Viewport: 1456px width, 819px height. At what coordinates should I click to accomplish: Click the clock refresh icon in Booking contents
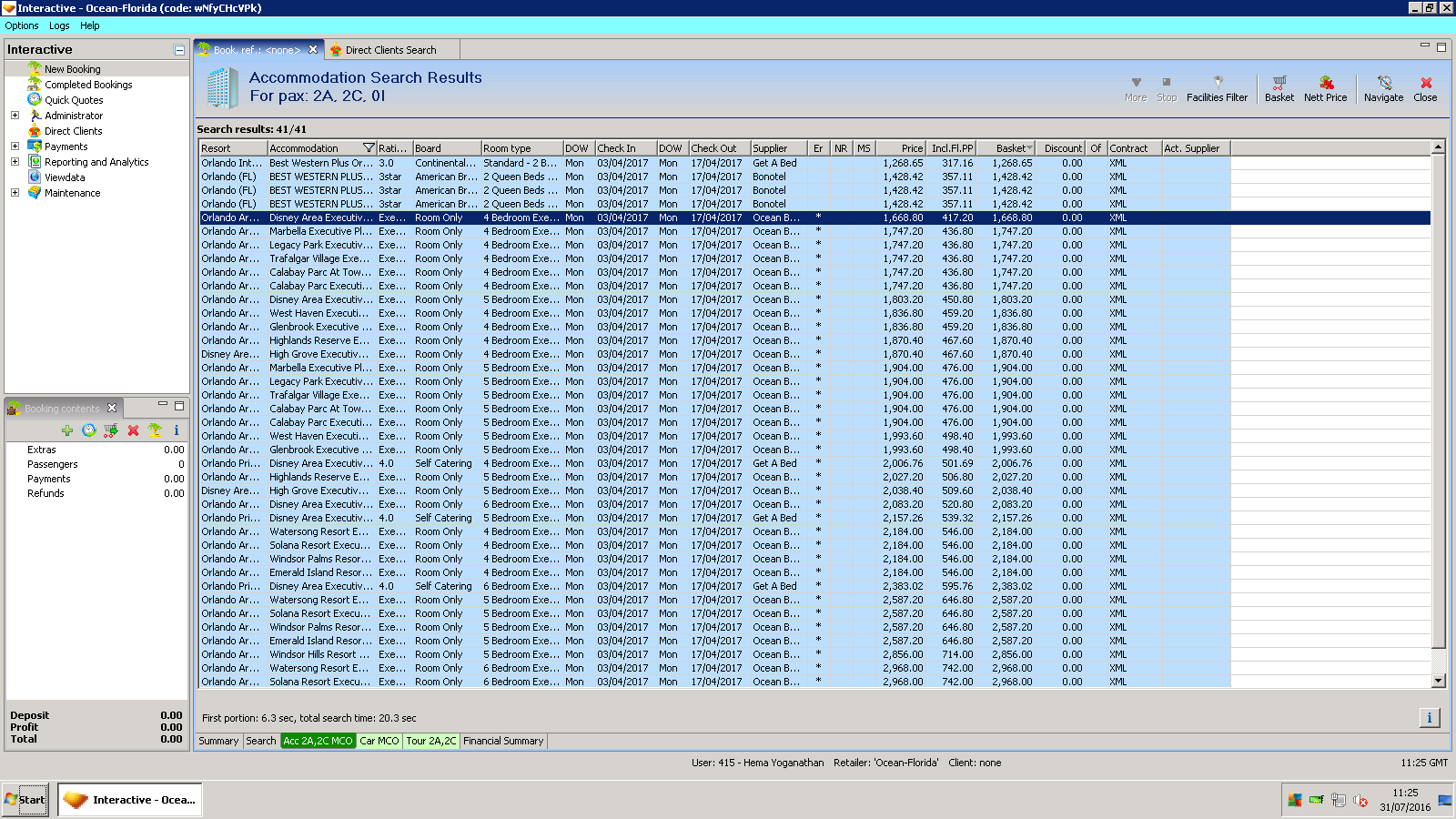click(88, 430)
